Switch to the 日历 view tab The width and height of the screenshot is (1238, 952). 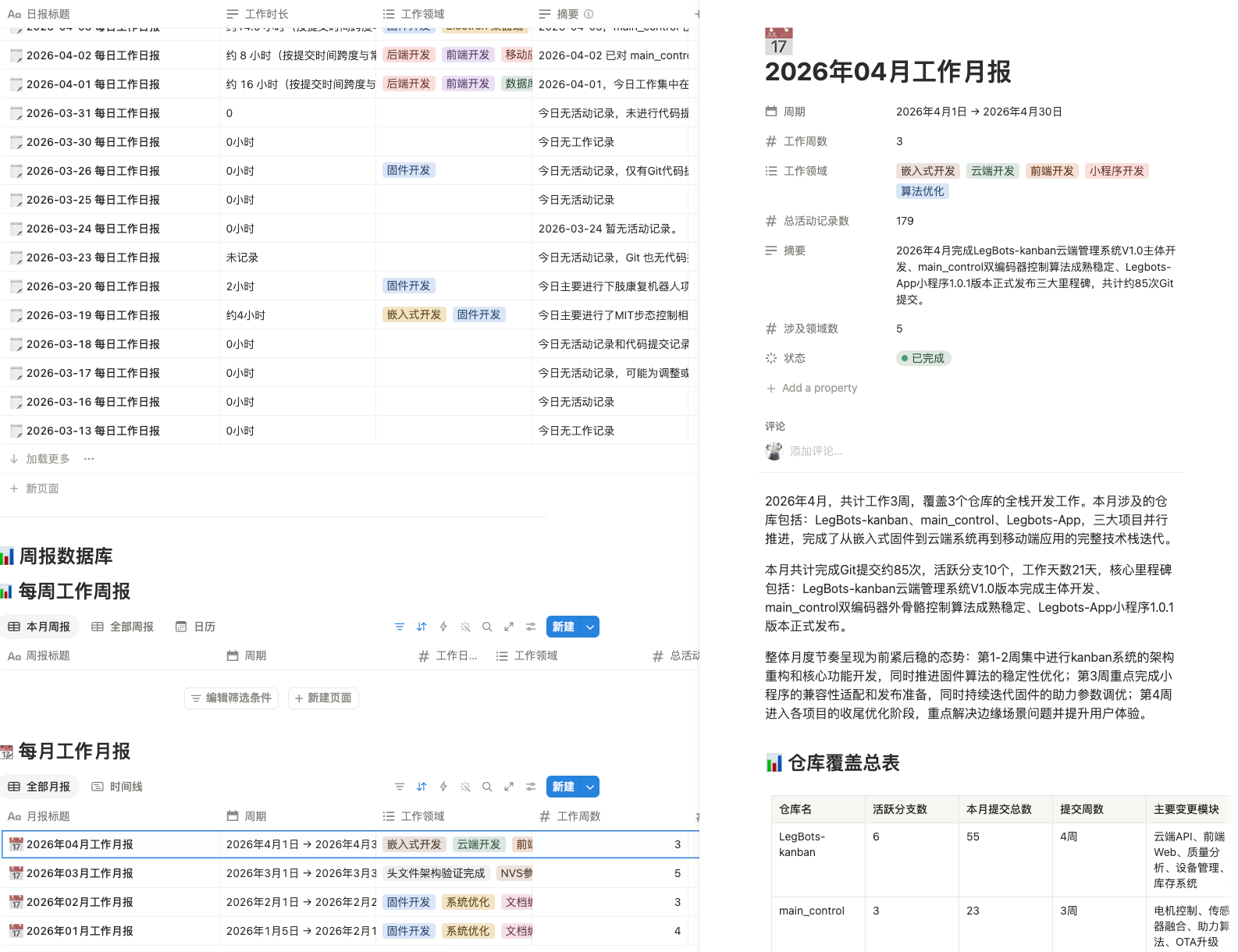[195, 627]
